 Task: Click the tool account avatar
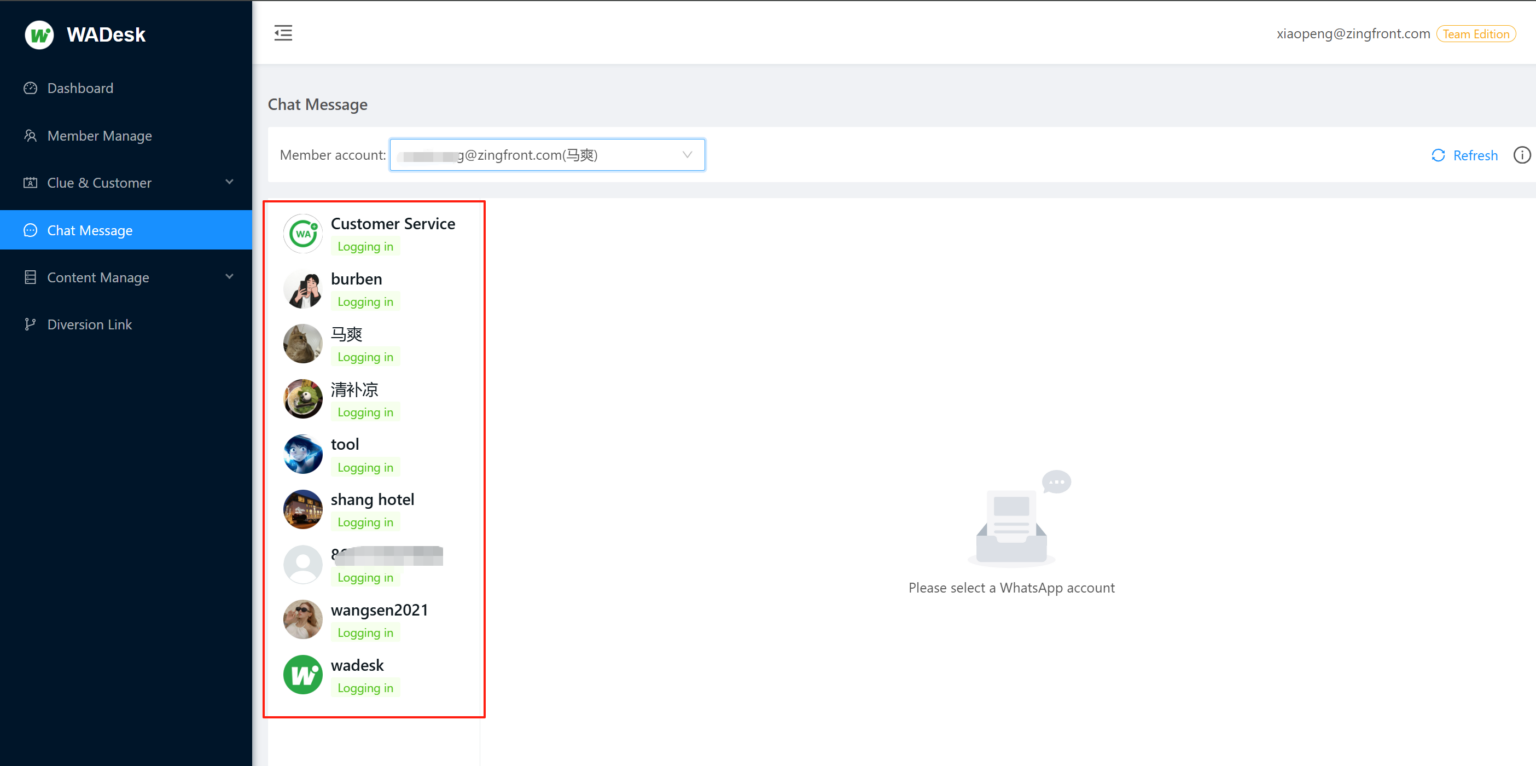tap(302, 454)
